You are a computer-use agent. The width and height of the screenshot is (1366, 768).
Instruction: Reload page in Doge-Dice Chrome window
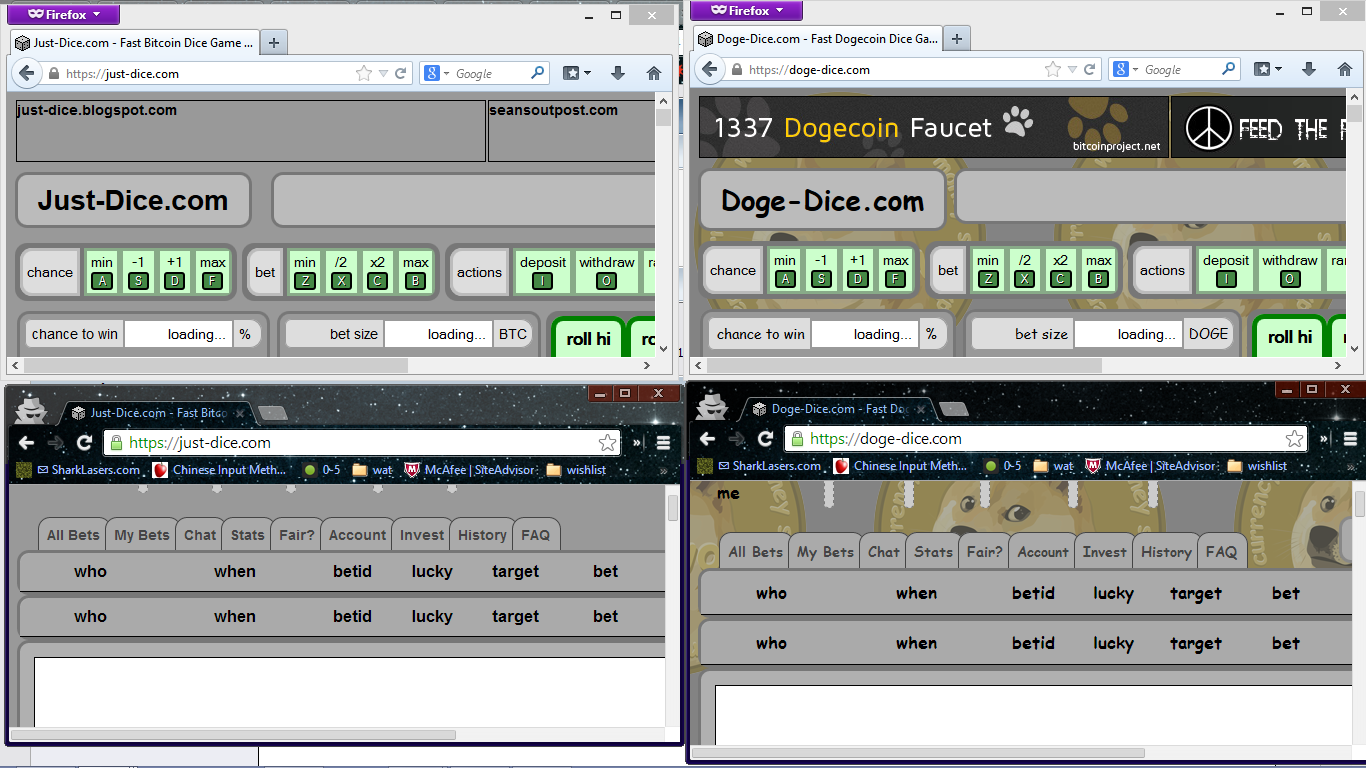[x=765, y=439]
